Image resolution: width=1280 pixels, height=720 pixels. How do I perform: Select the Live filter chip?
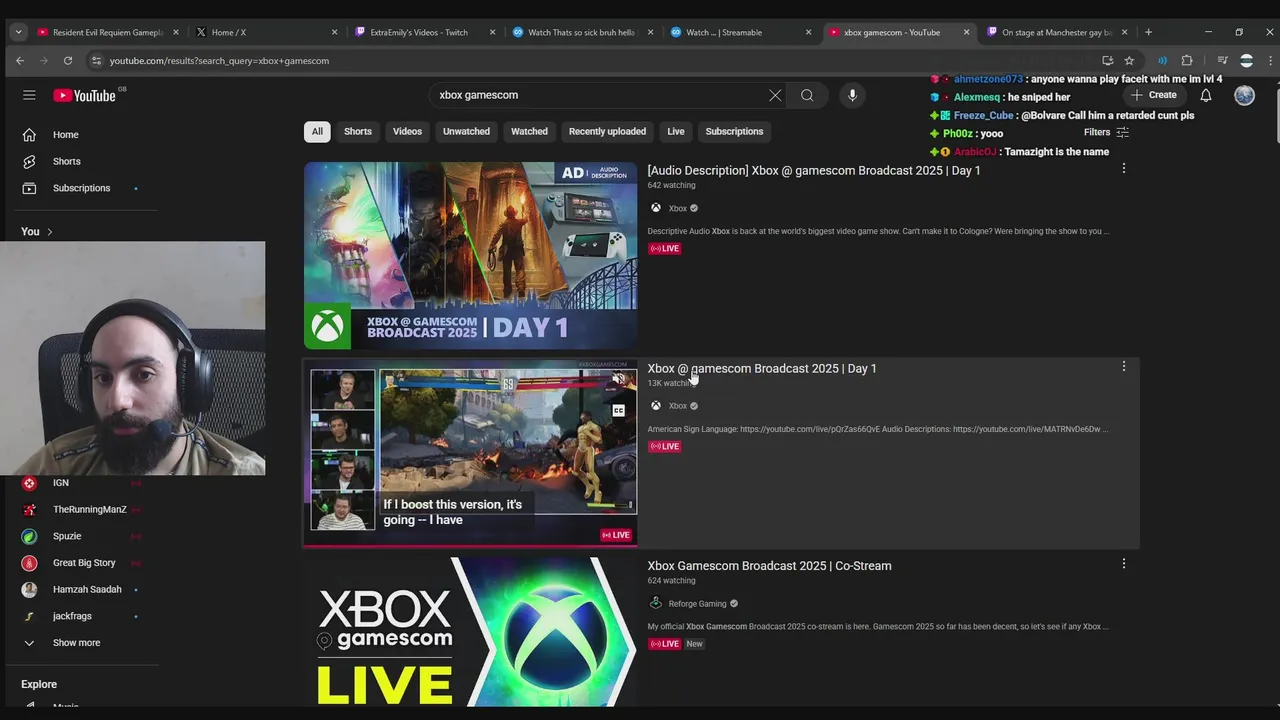[x=676, y=131]
